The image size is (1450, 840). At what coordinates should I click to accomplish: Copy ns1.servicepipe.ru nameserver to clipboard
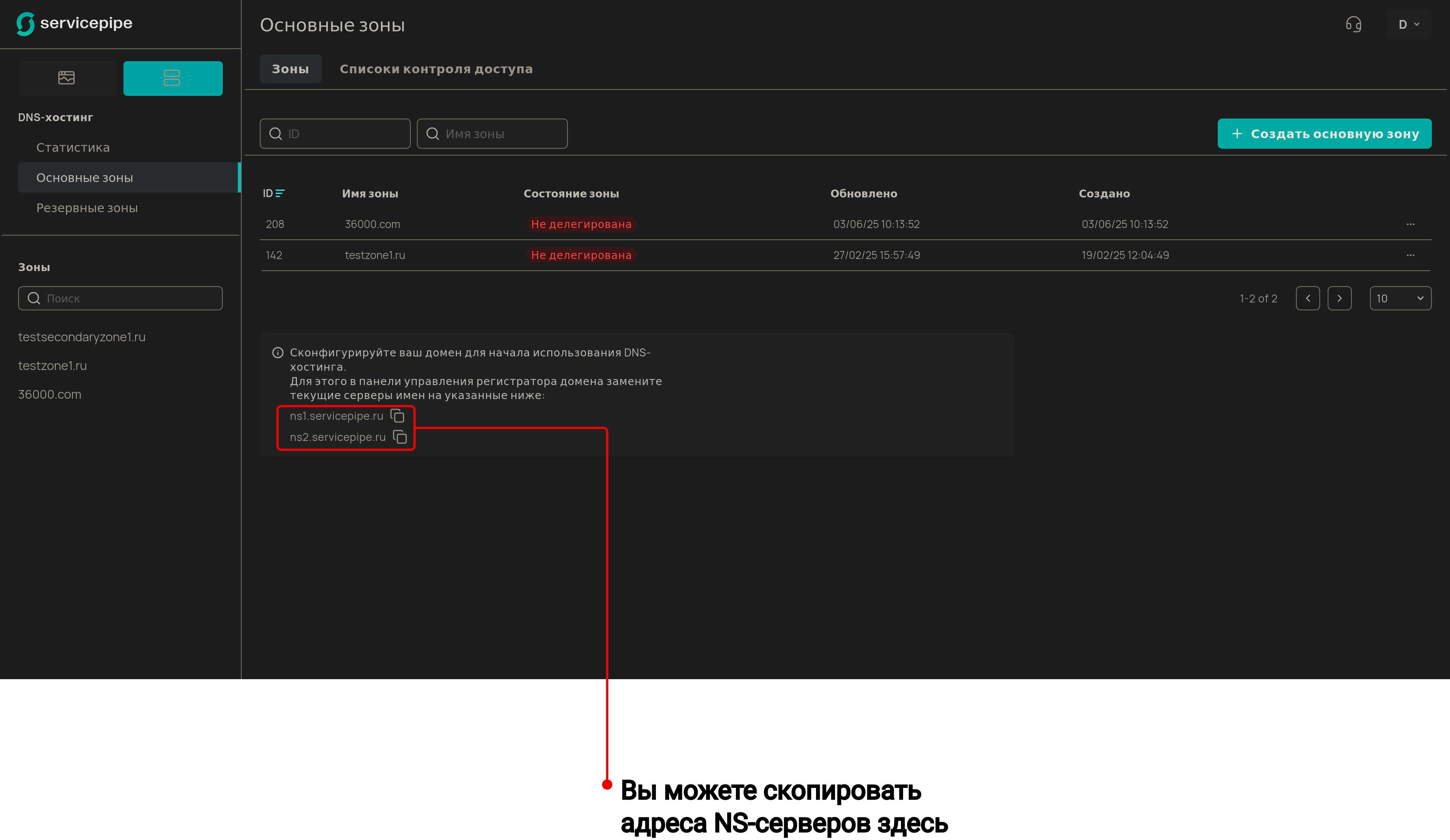(x=397, y=415)
